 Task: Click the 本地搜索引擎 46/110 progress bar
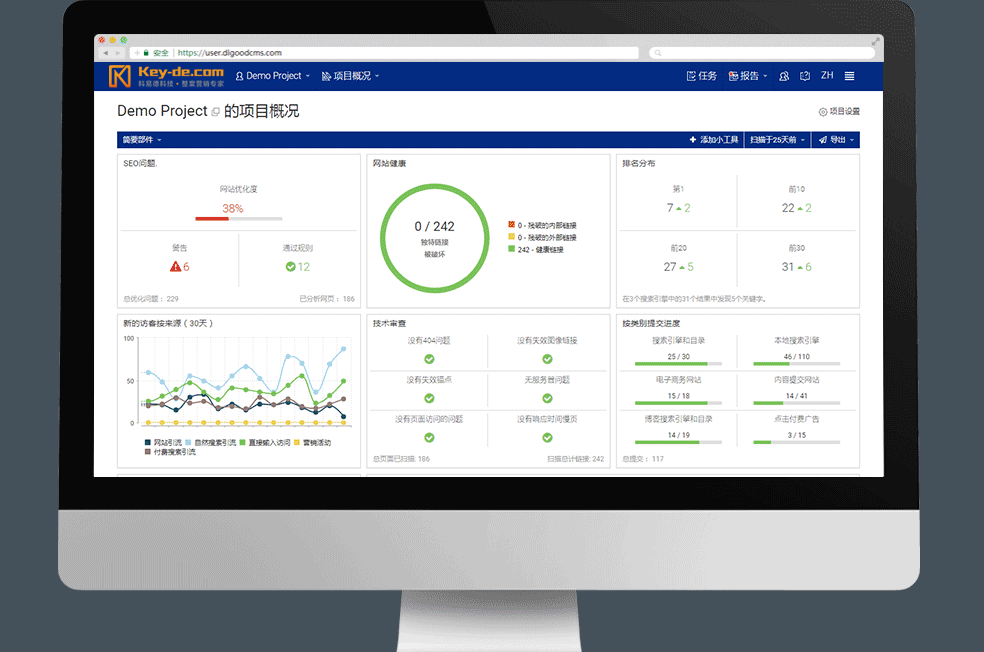(796, 364)
